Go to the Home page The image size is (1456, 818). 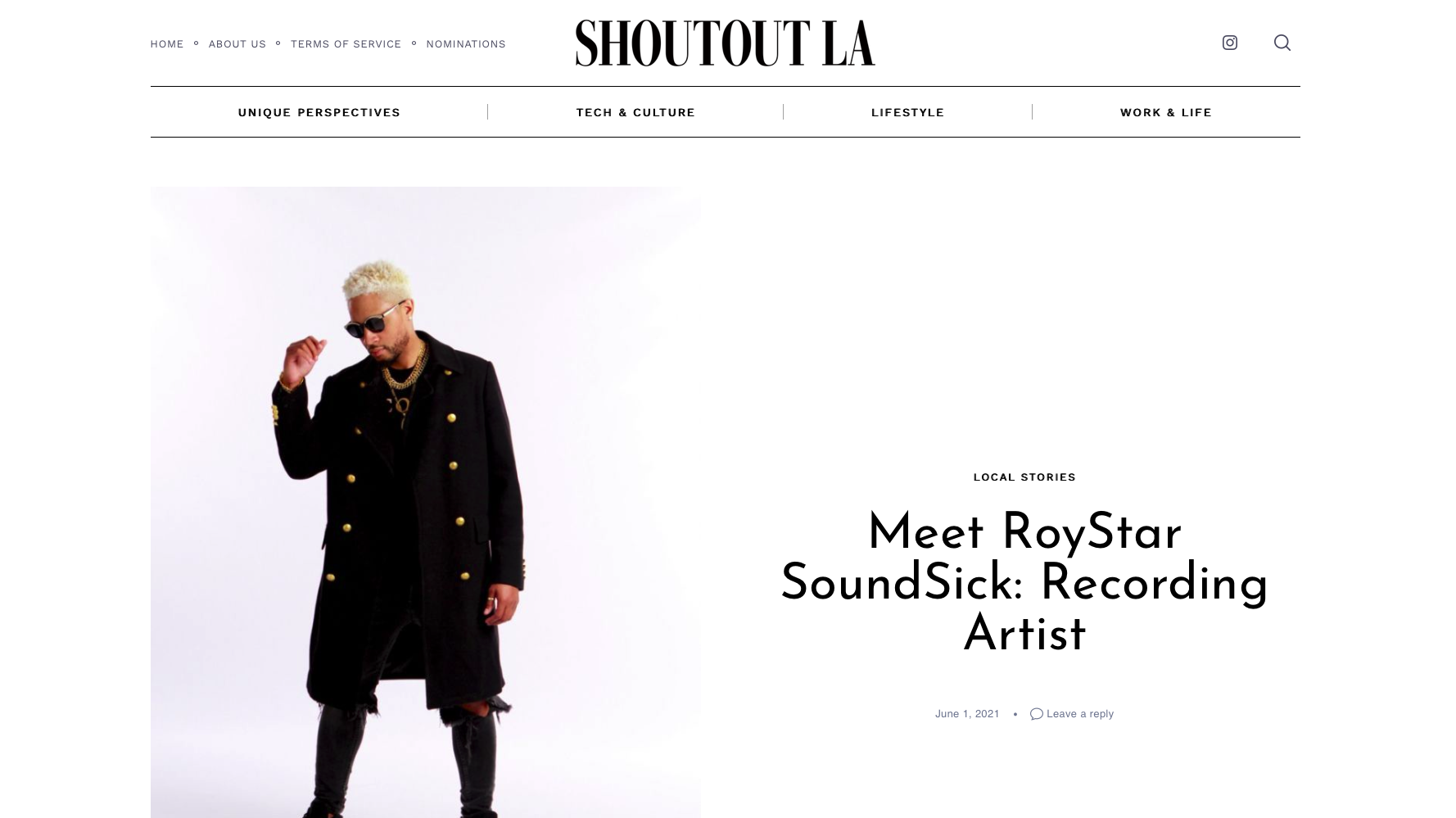pyautogui.click(x=167, y=44)
